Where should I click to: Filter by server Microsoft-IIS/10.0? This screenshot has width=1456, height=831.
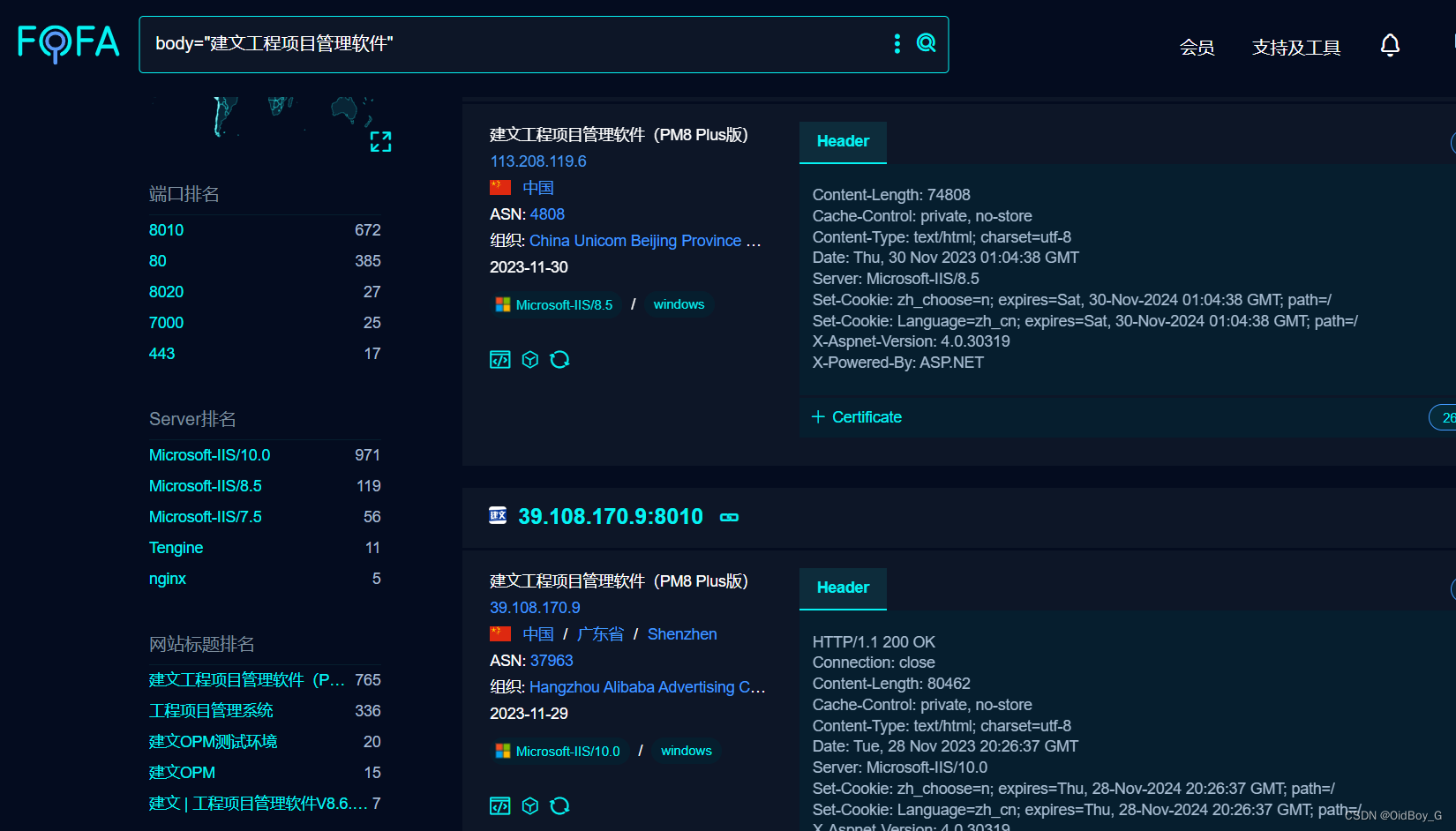210,455
